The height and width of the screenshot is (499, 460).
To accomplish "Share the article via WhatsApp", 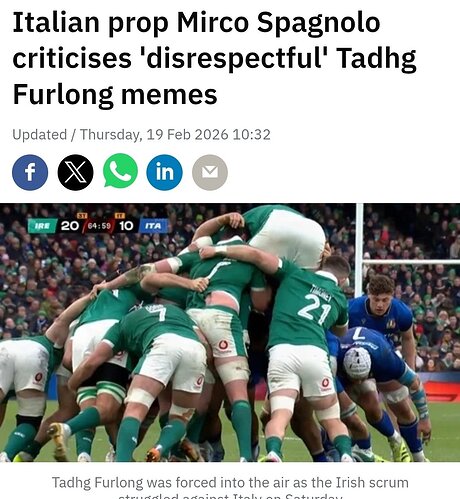I will pyautogui.click(x=120, y=171).
